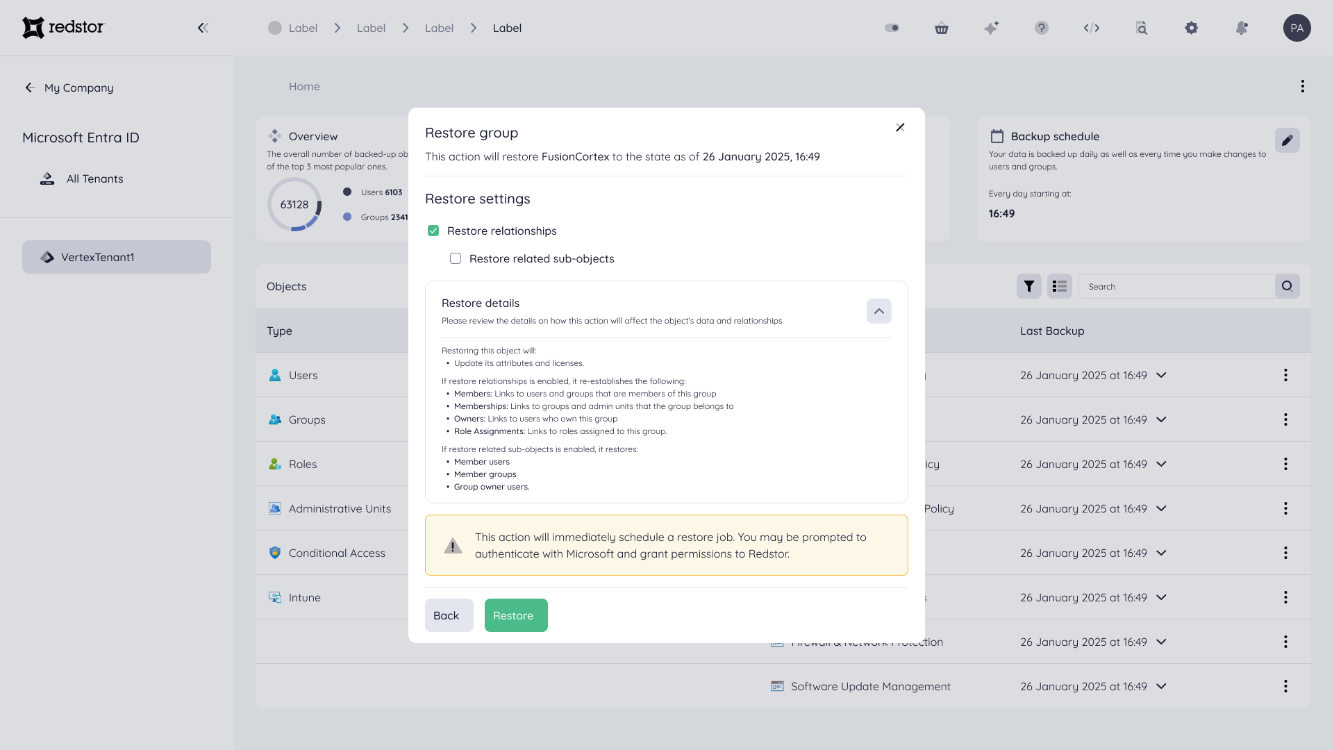Select VertexTenant1 in sidebar
The image size is (1333, 750).
116,257
